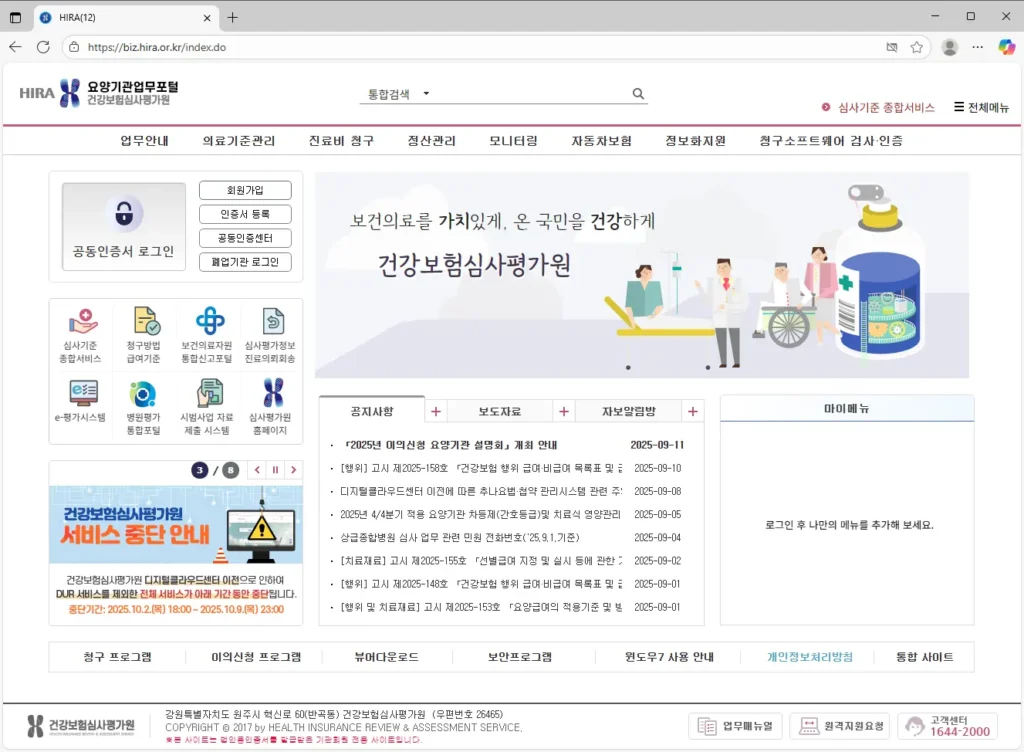
Task: Open the 청구 프로그램 link
Action: point(118,657)
